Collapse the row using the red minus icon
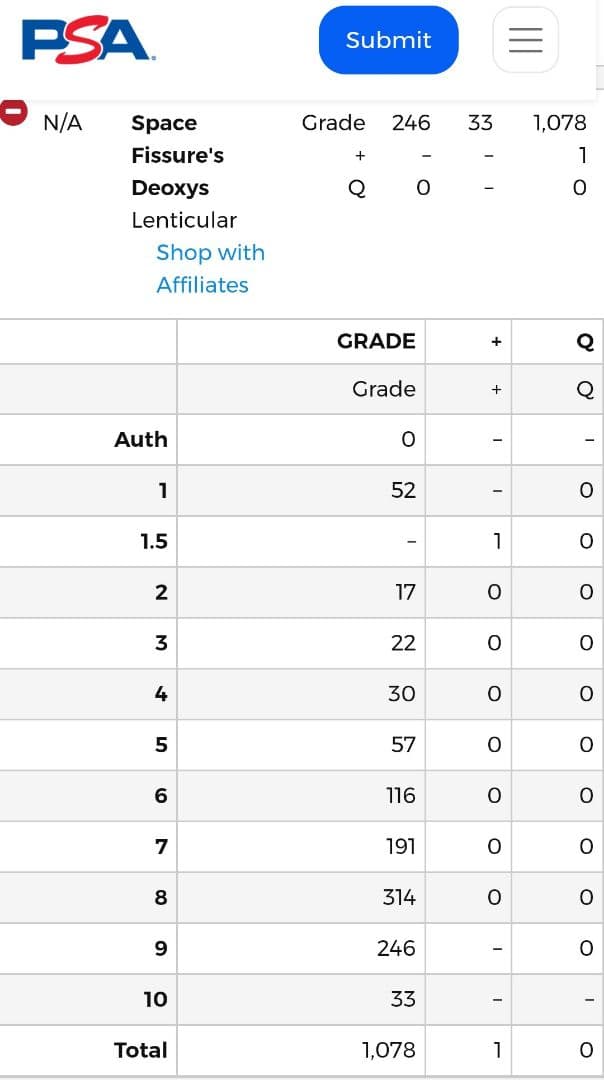 click(x=13, y=111)
